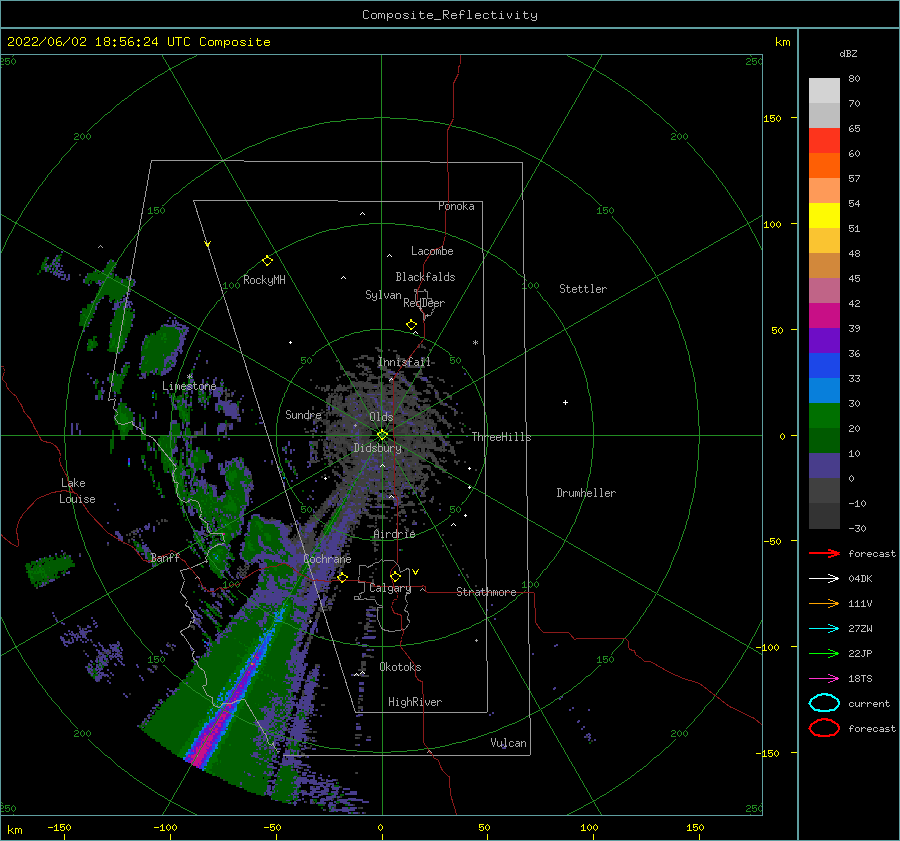Image resolution: width=900 pixels, height=841 pixels.
Task: Click the Vulcan town label
Action: (508, 743)
